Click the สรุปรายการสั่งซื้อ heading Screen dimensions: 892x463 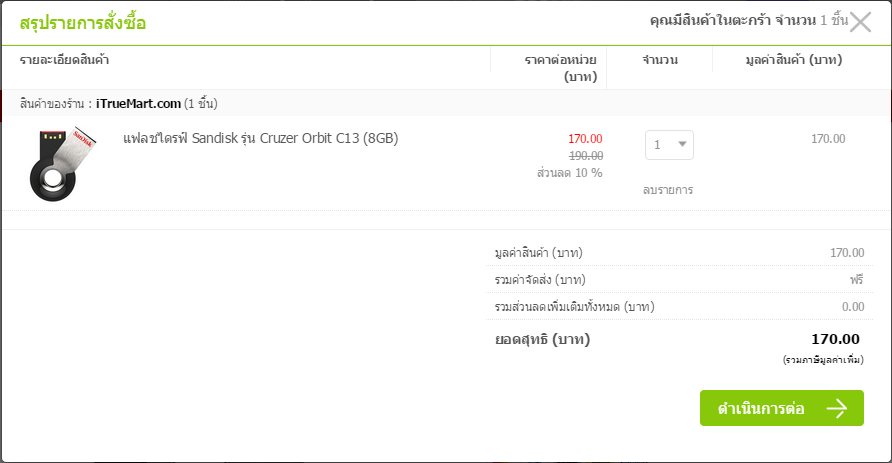(x=82, y=23)
